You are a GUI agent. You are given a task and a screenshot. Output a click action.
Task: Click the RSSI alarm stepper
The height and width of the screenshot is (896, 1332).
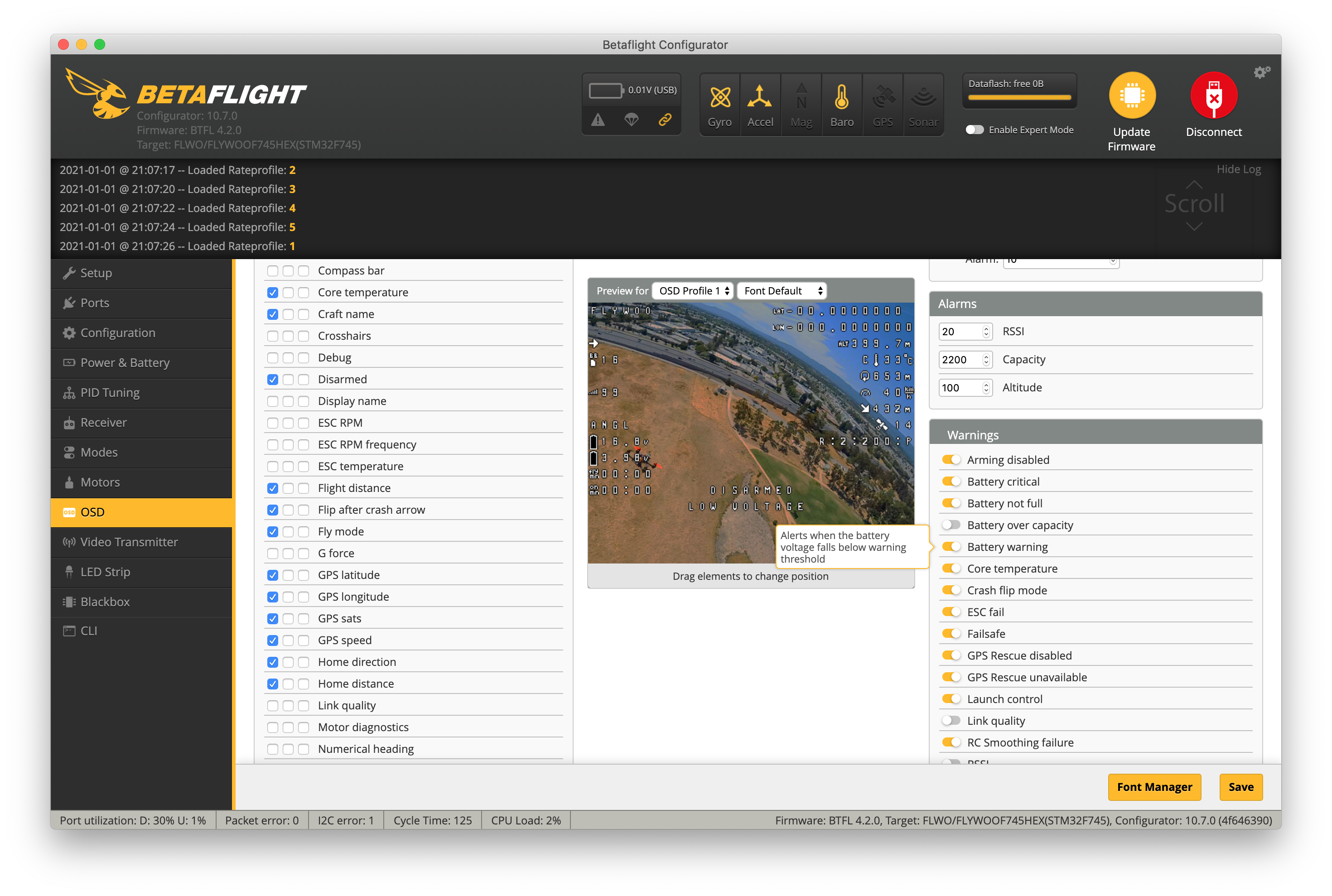pos(986,332)
